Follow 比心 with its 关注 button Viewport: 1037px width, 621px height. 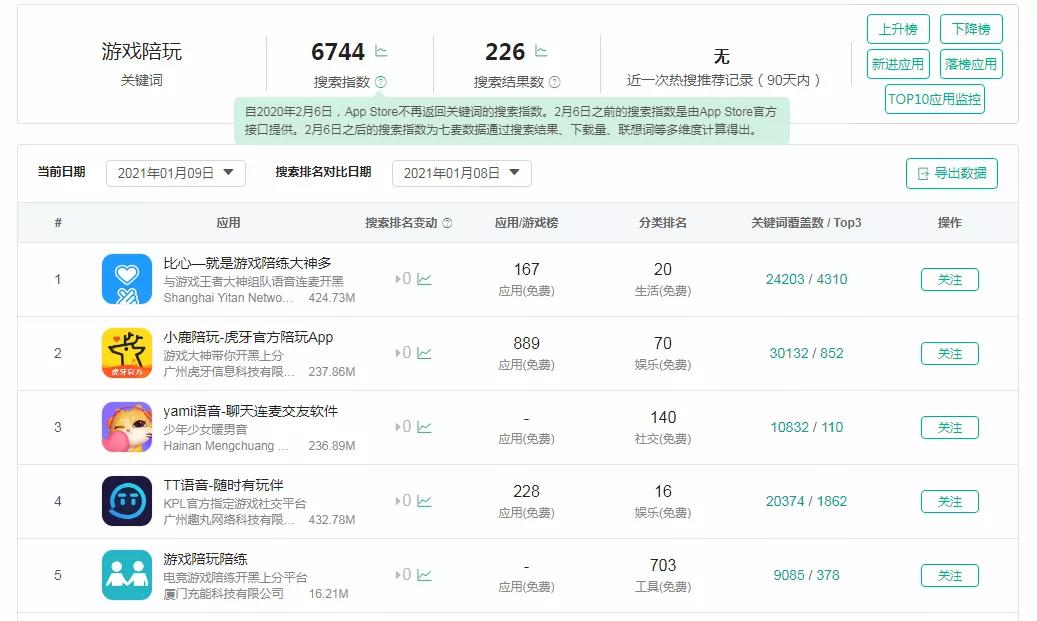pos(950,280)
